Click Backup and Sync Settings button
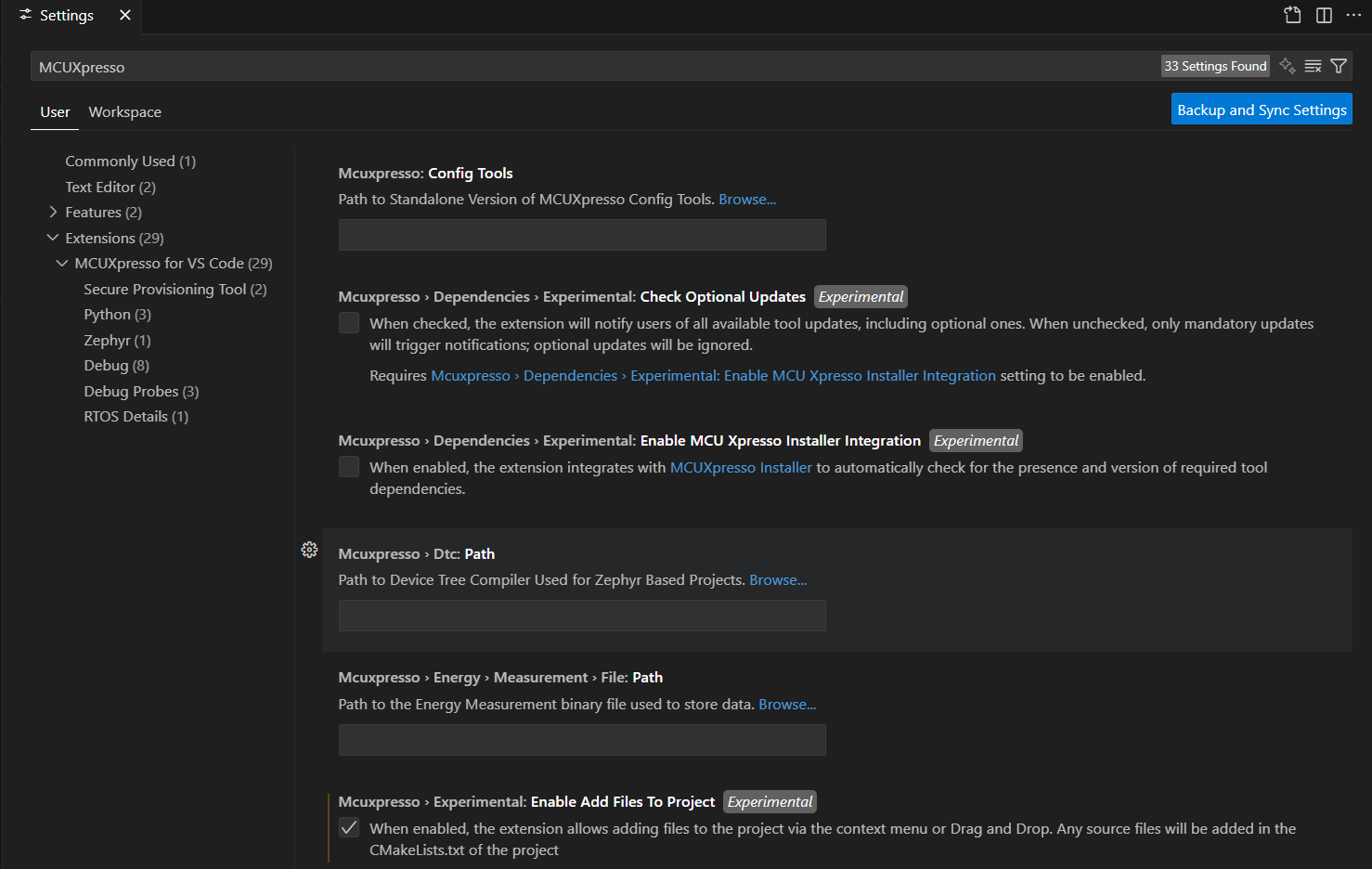The image size is (1372, 869). click(x=1261, y=110)
